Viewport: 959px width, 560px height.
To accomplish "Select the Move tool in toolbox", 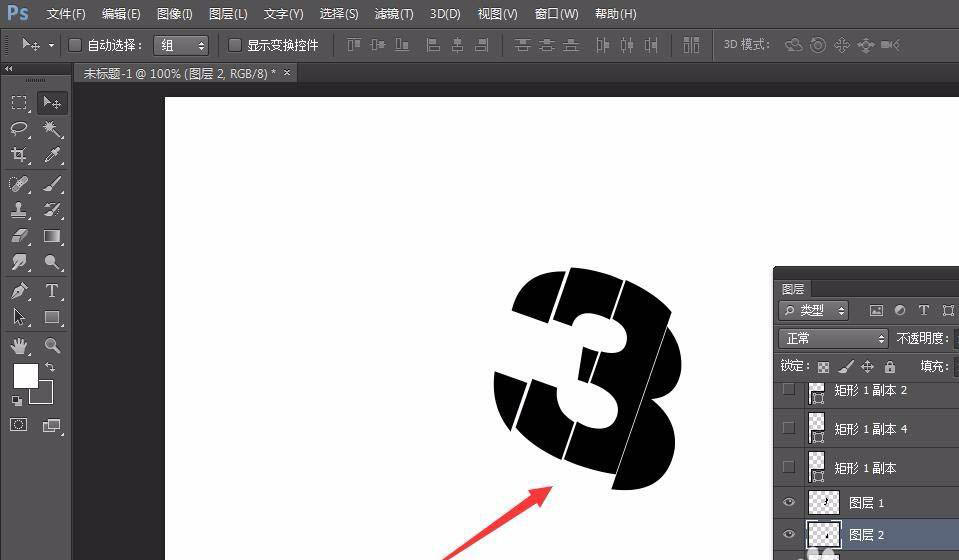I will [52, 103].
